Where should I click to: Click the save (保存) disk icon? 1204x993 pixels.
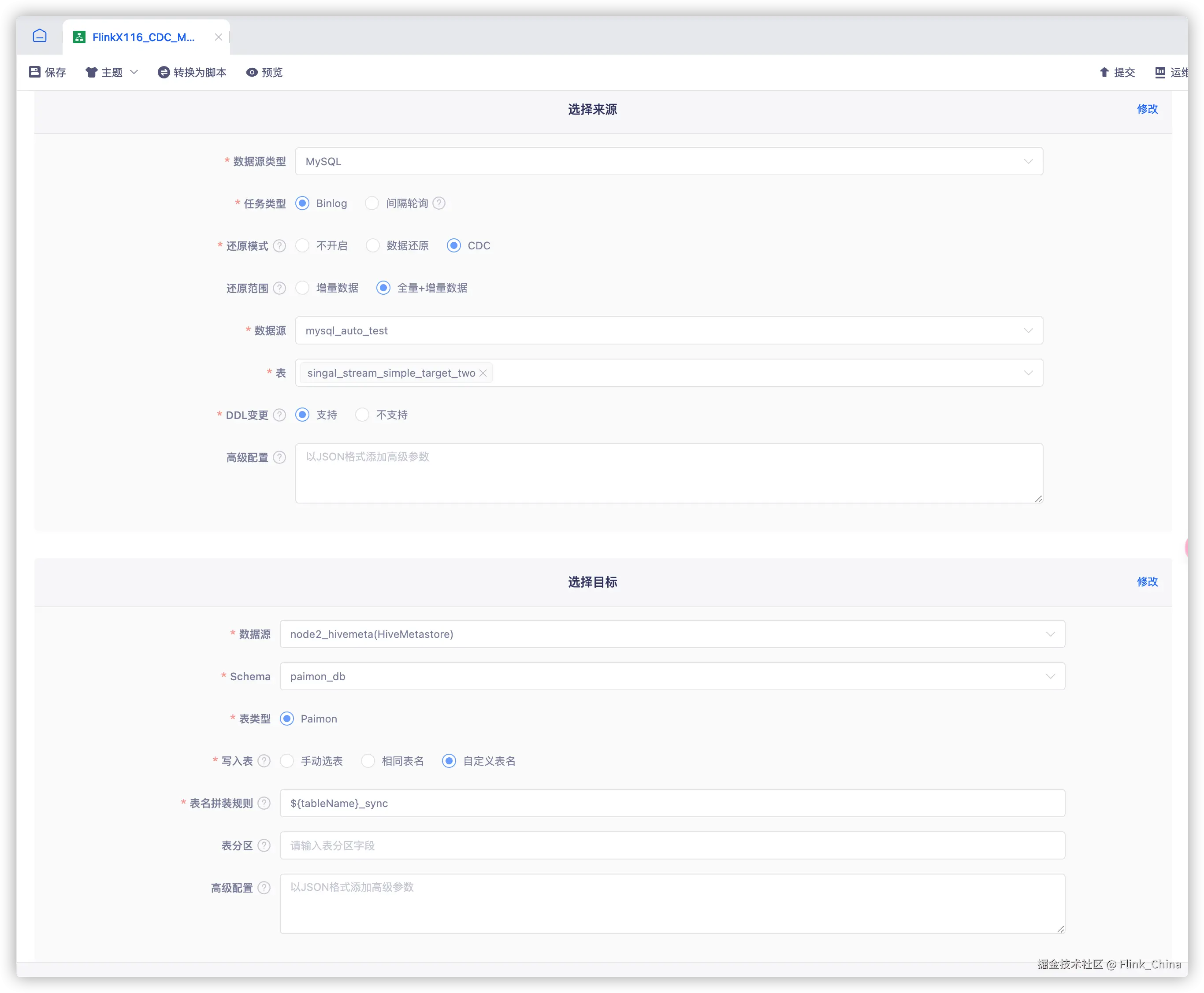point(35,72)
